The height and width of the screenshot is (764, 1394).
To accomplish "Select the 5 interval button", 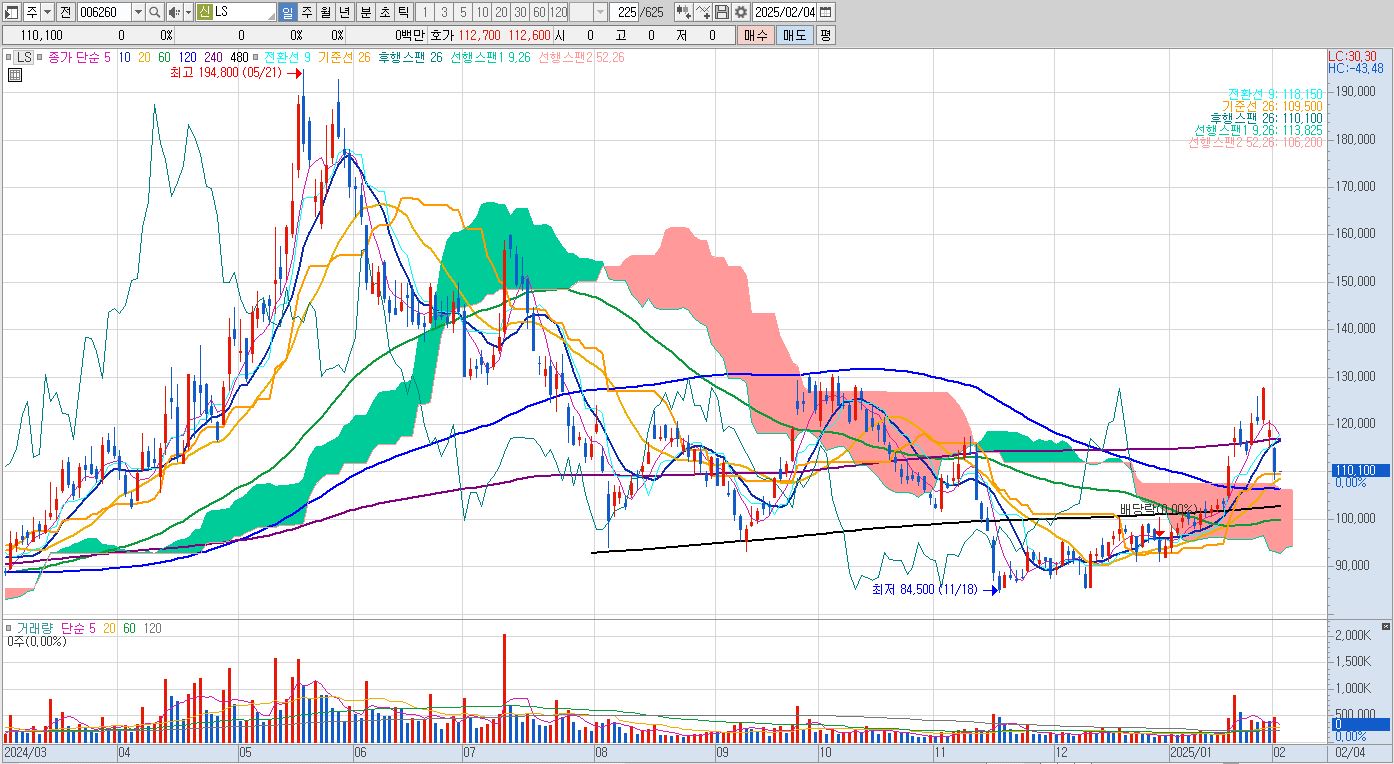I will [462, 12].
